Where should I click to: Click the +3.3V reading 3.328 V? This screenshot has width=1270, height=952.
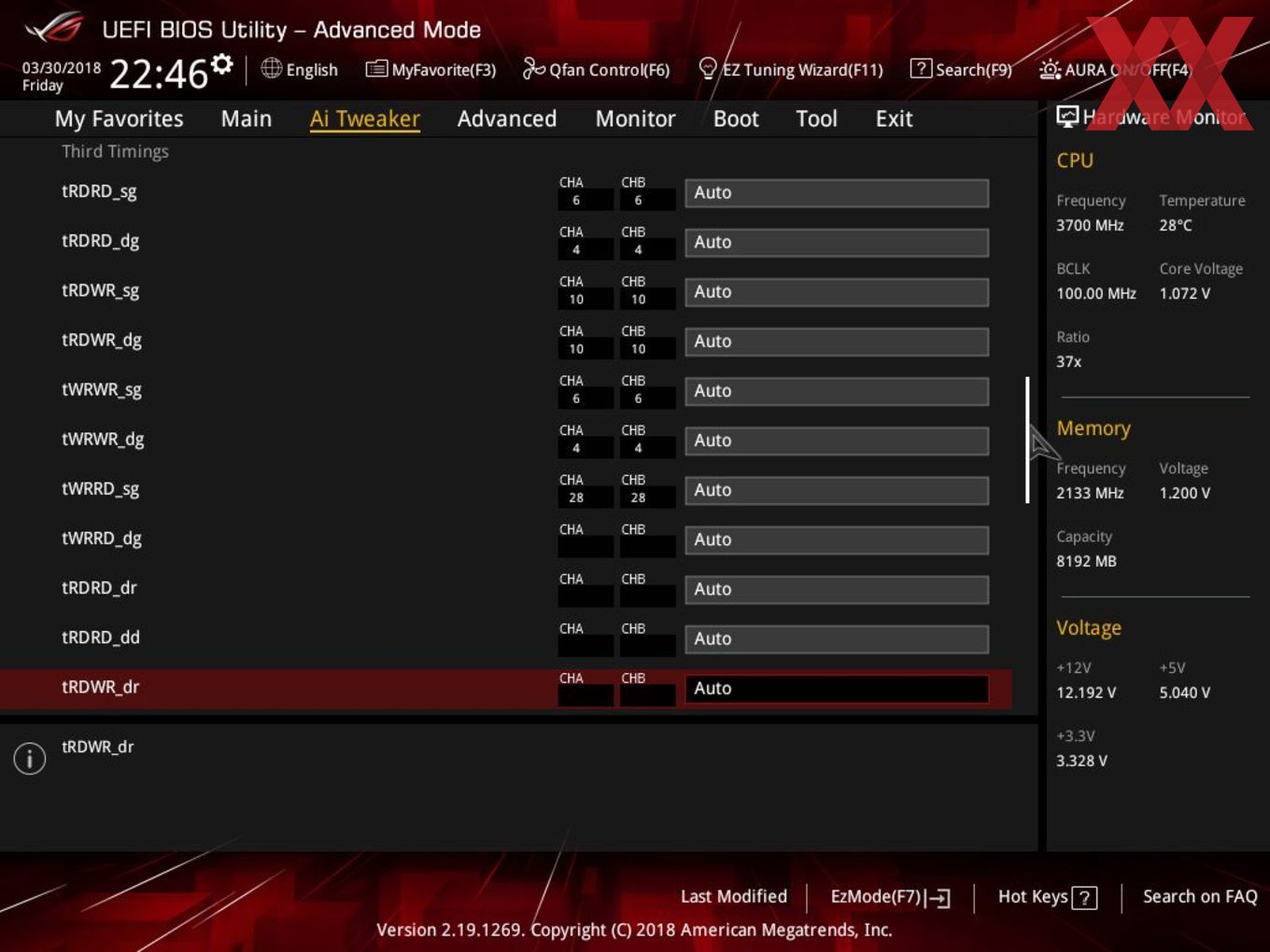pos(1081,761)
